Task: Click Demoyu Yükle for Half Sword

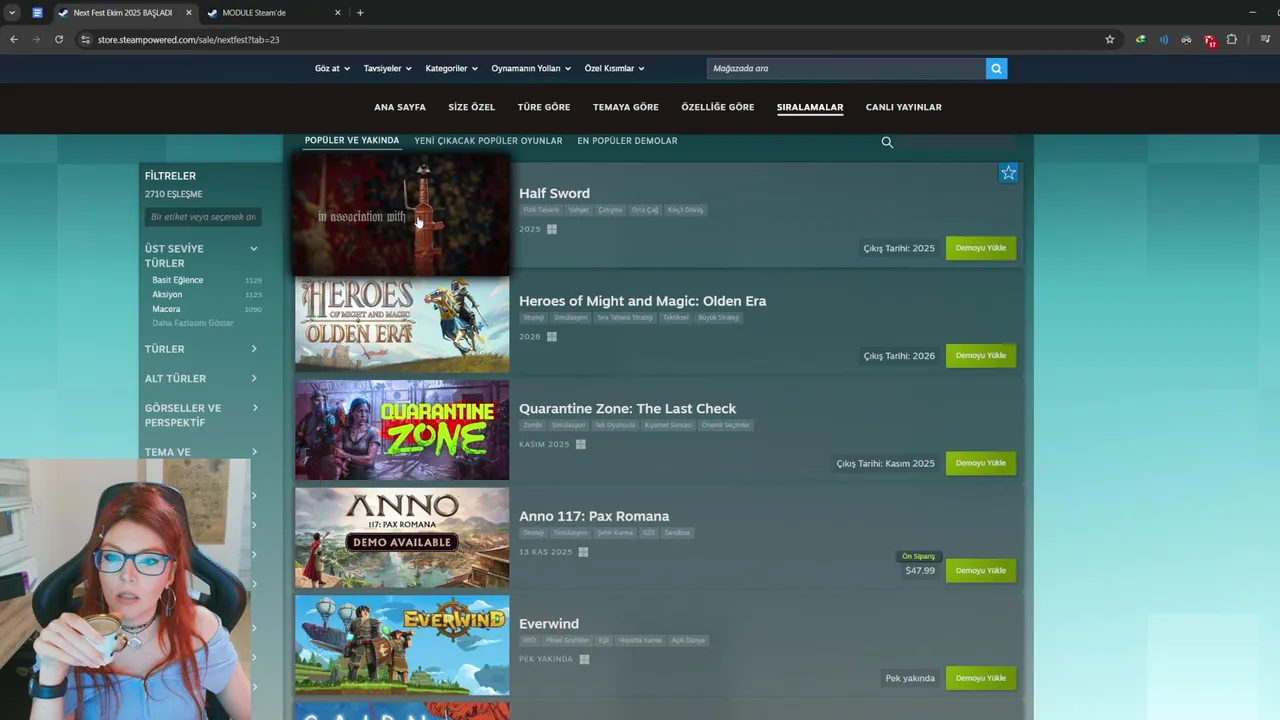Action: [x=981, y=248]
